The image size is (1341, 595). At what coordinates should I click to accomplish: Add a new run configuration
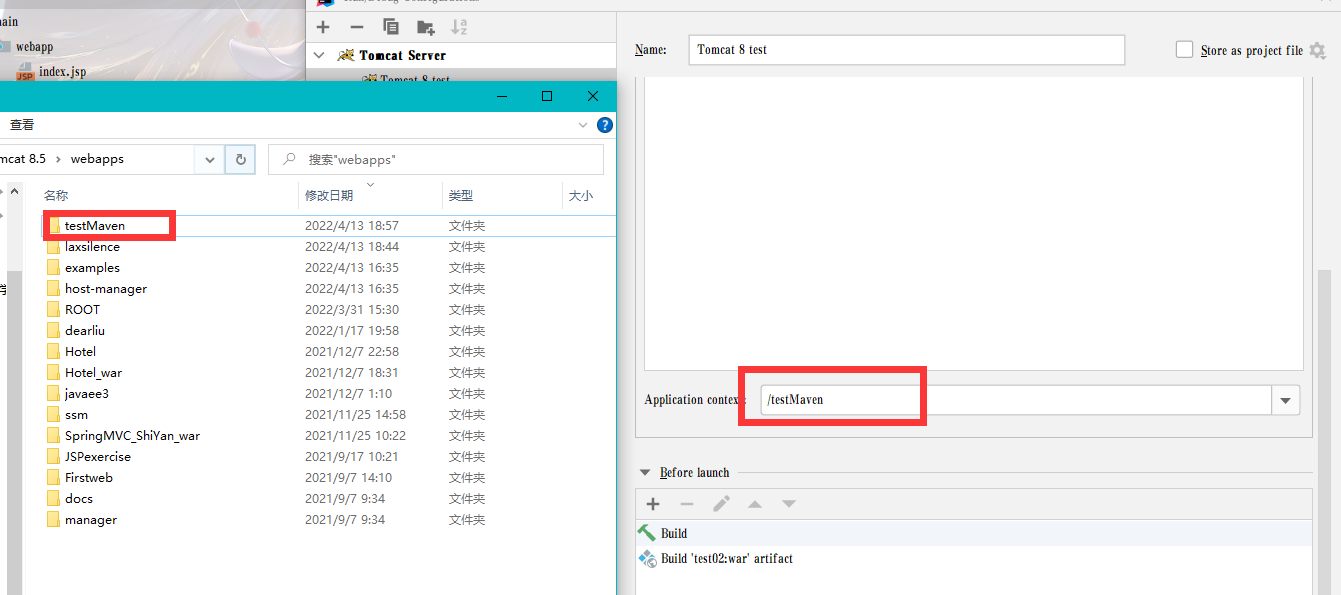tap(323, 27)
